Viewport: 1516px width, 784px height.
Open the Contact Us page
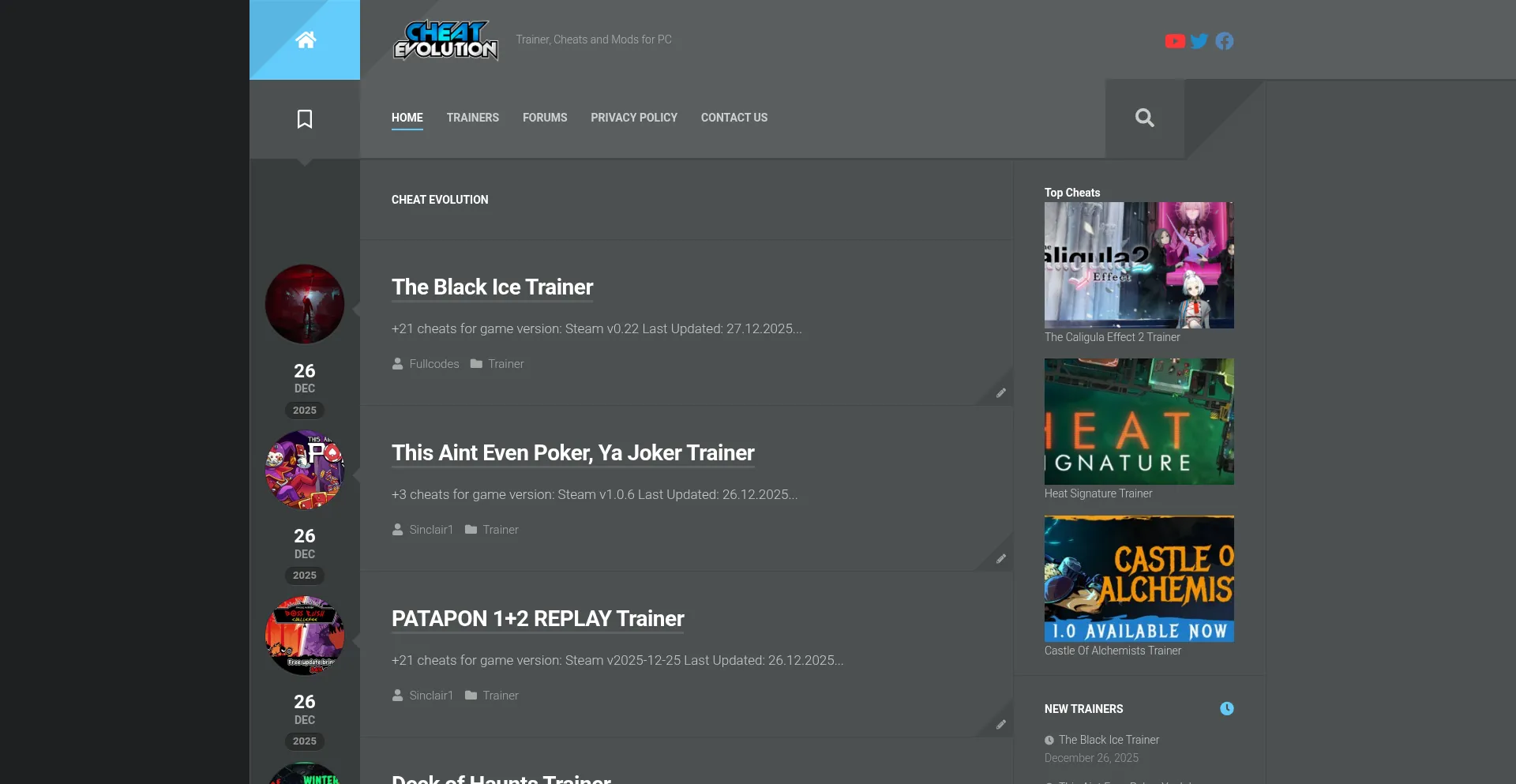pyautogui.click(x=734, y=118)
